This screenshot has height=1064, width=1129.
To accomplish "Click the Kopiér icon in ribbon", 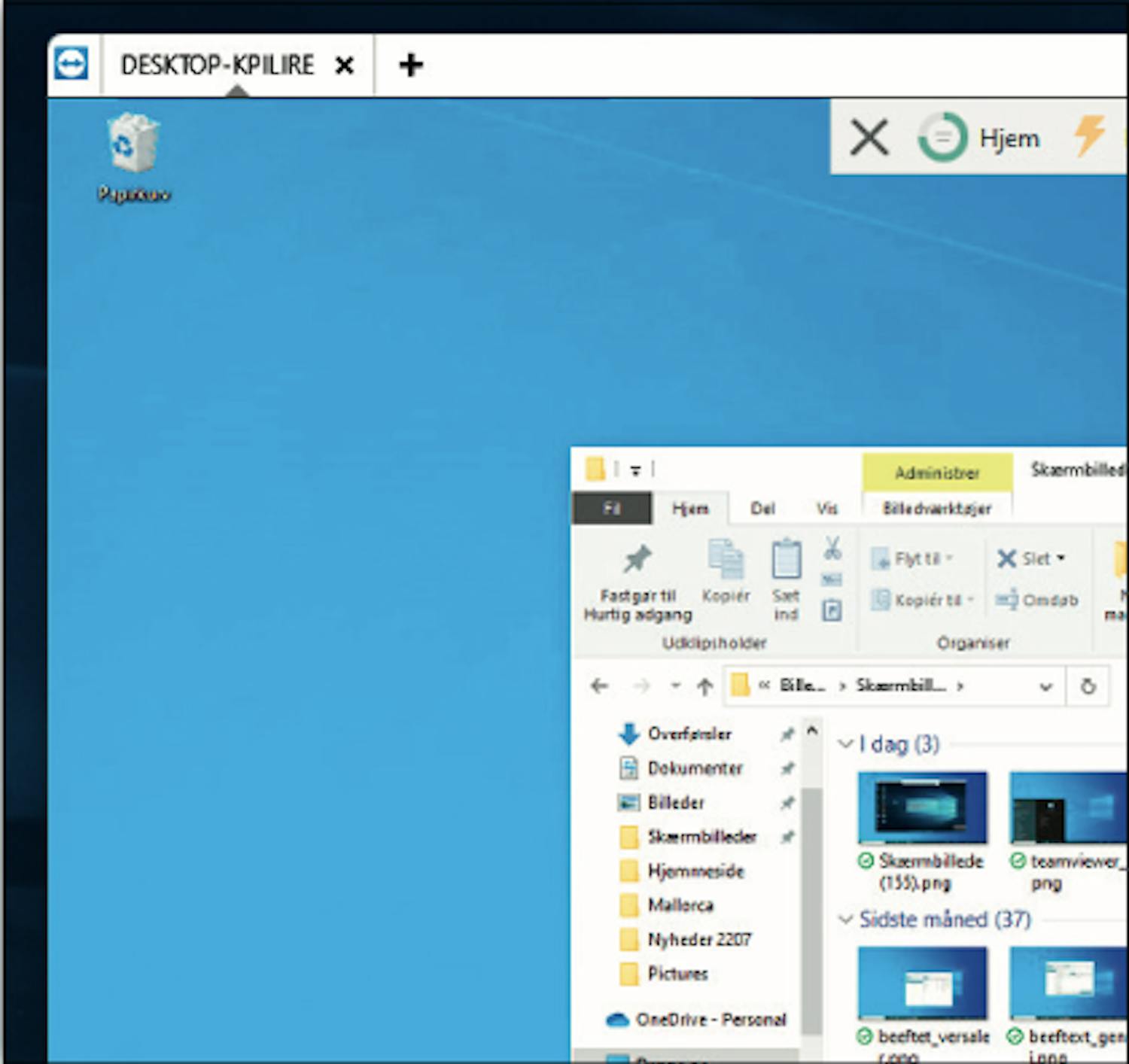I will tap(725, 561).
